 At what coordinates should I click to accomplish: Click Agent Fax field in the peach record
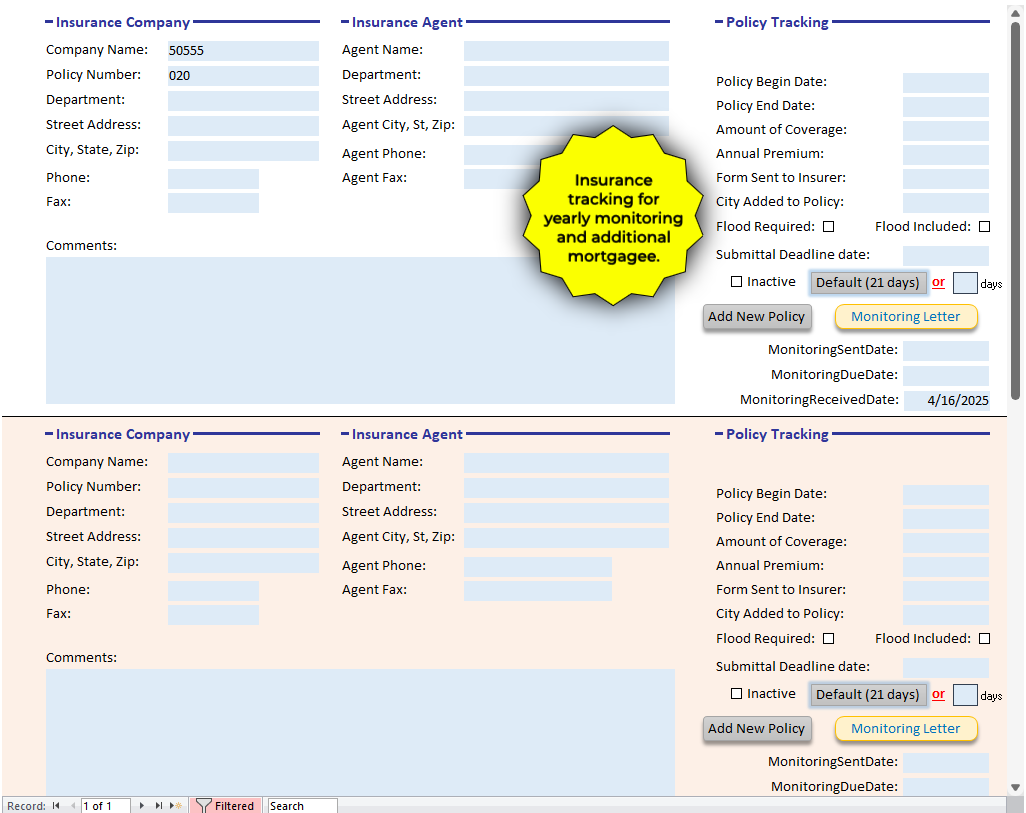[x=538, y=591]
